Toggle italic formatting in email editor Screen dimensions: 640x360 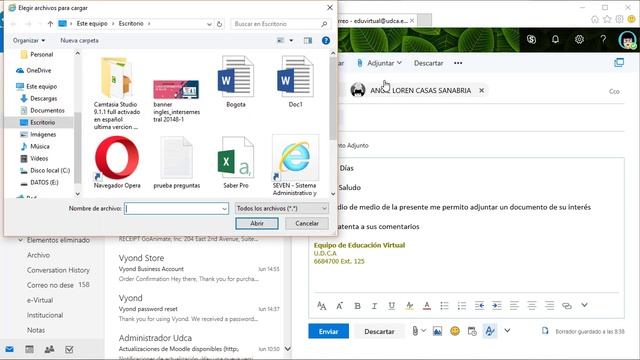coord(374,306)
